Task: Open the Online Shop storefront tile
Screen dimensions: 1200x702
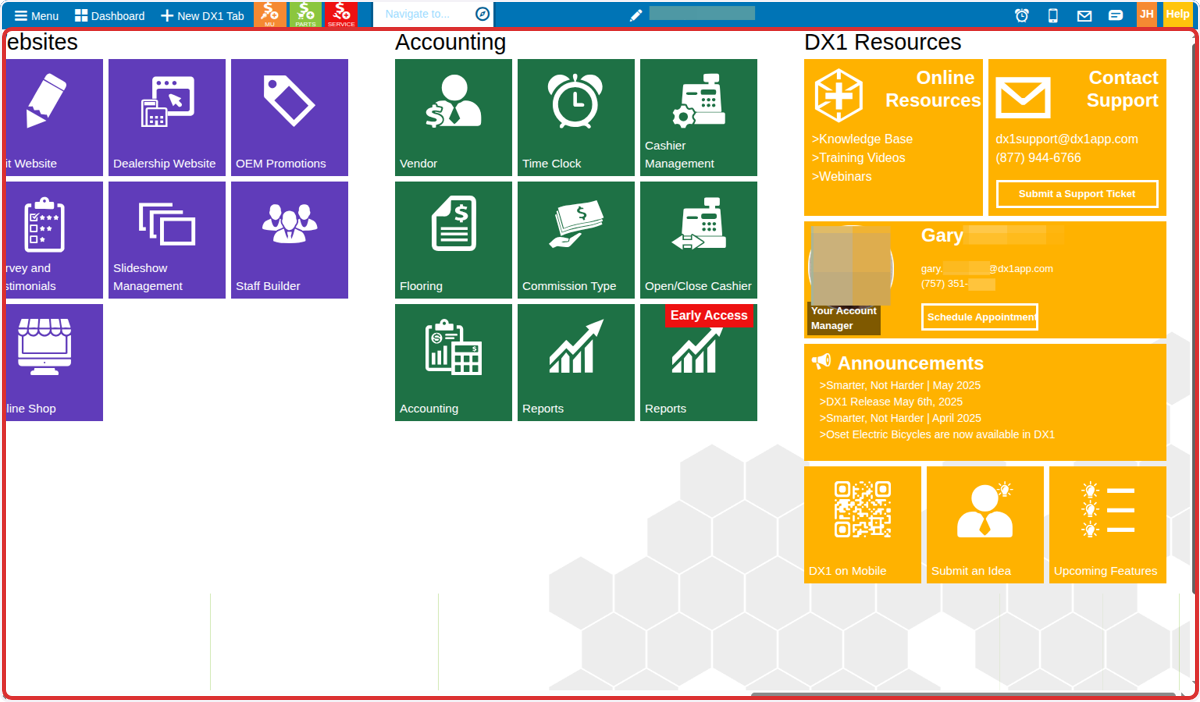Action: click(54, 362)
